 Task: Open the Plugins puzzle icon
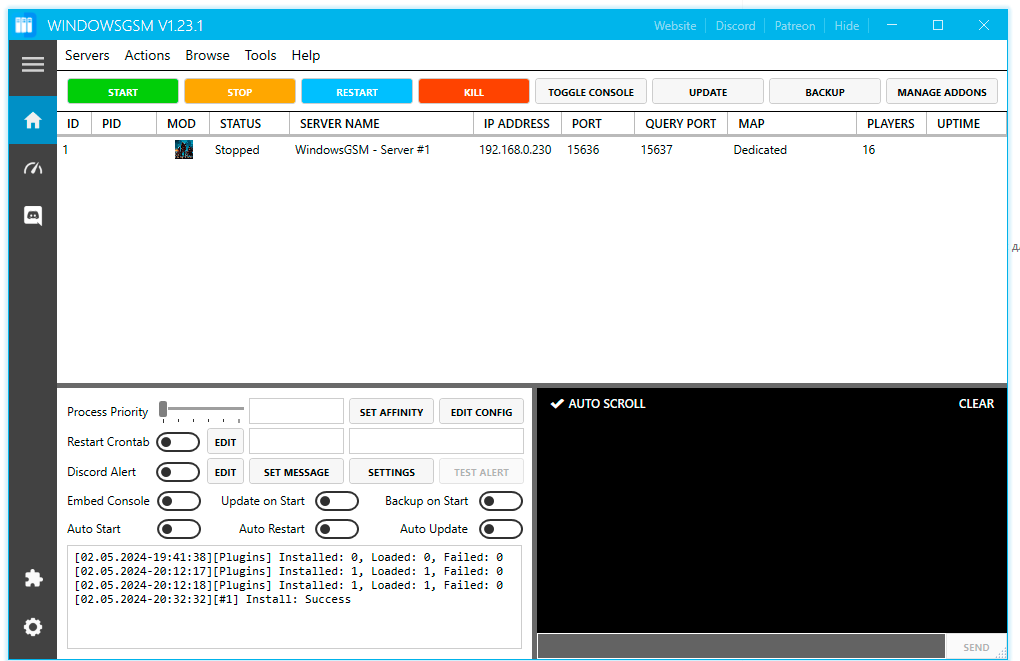33,578
